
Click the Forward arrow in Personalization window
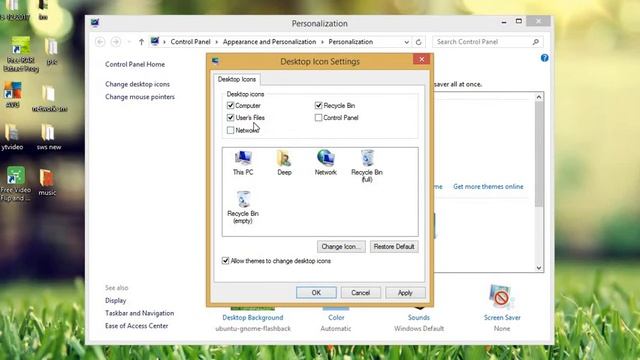point(116,42)
